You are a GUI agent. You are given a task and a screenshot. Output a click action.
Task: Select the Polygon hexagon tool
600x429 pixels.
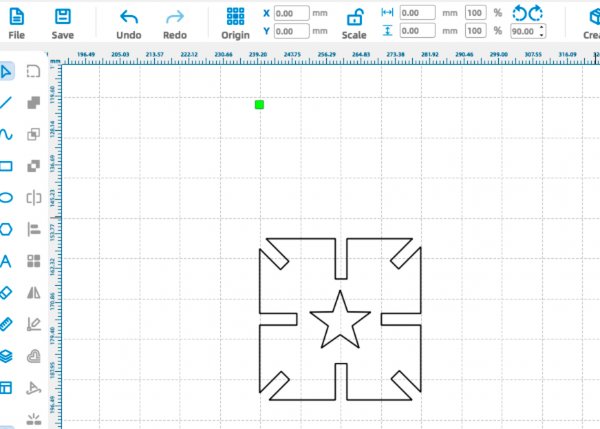pos(6,229)
